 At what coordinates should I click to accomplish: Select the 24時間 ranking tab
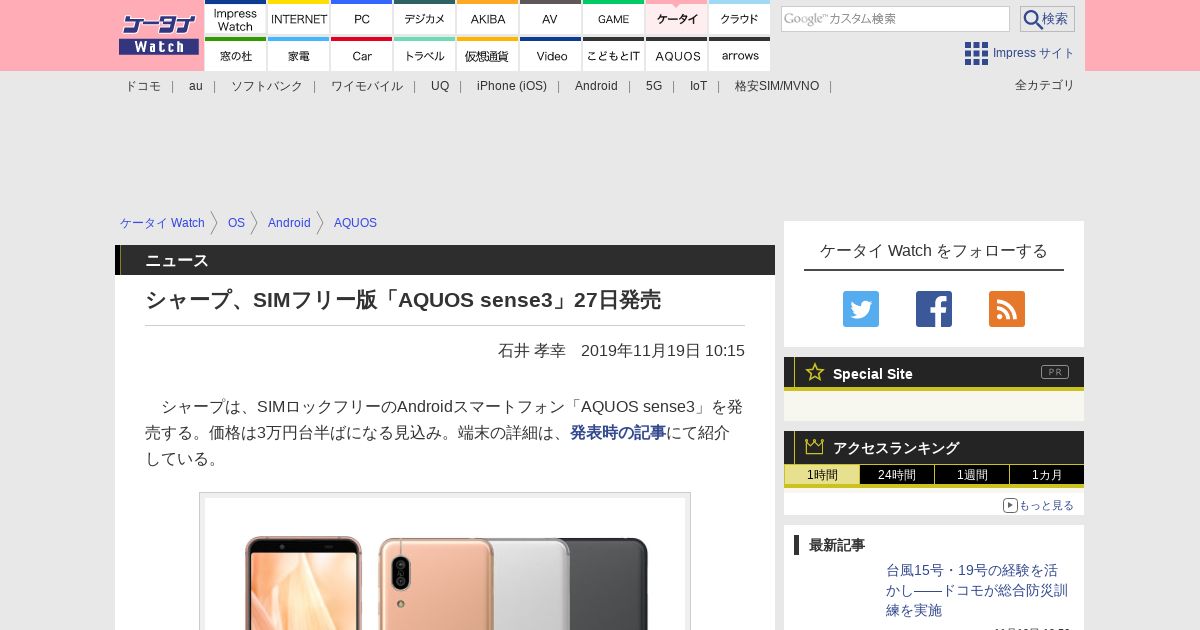897,475
